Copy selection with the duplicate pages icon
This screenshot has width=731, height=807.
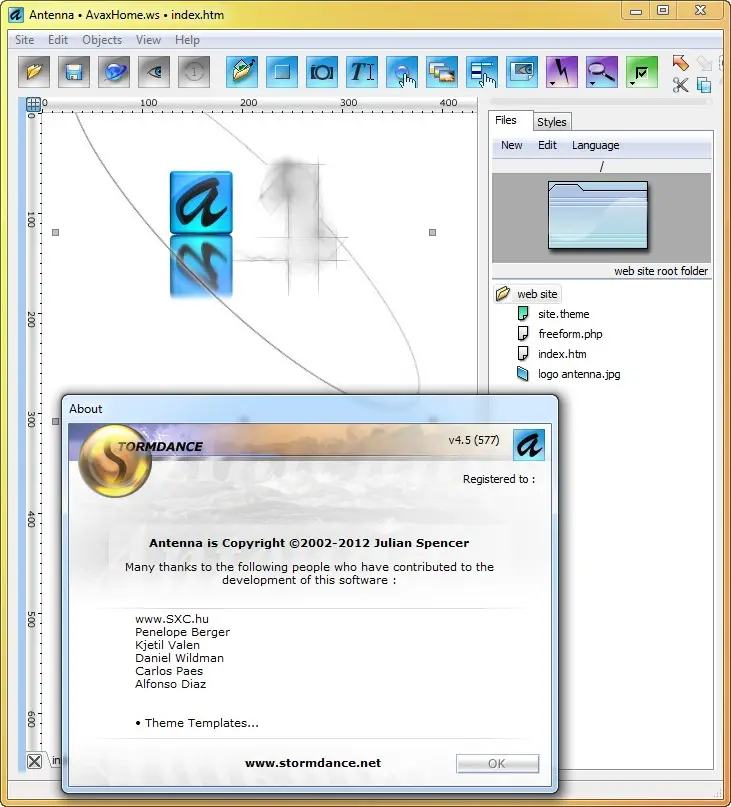pyautogui.click(x=704, y=85)
